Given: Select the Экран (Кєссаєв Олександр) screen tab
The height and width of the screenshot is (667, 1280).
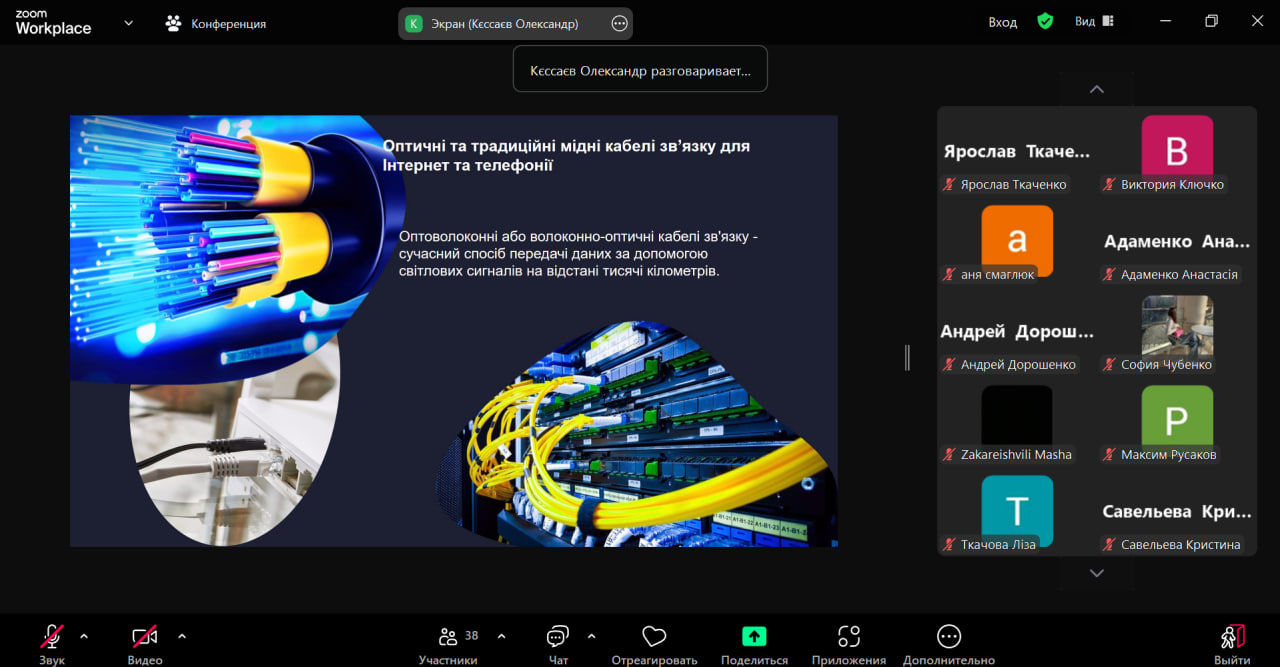Looking at the screenshot, I should tap(515, 23).
